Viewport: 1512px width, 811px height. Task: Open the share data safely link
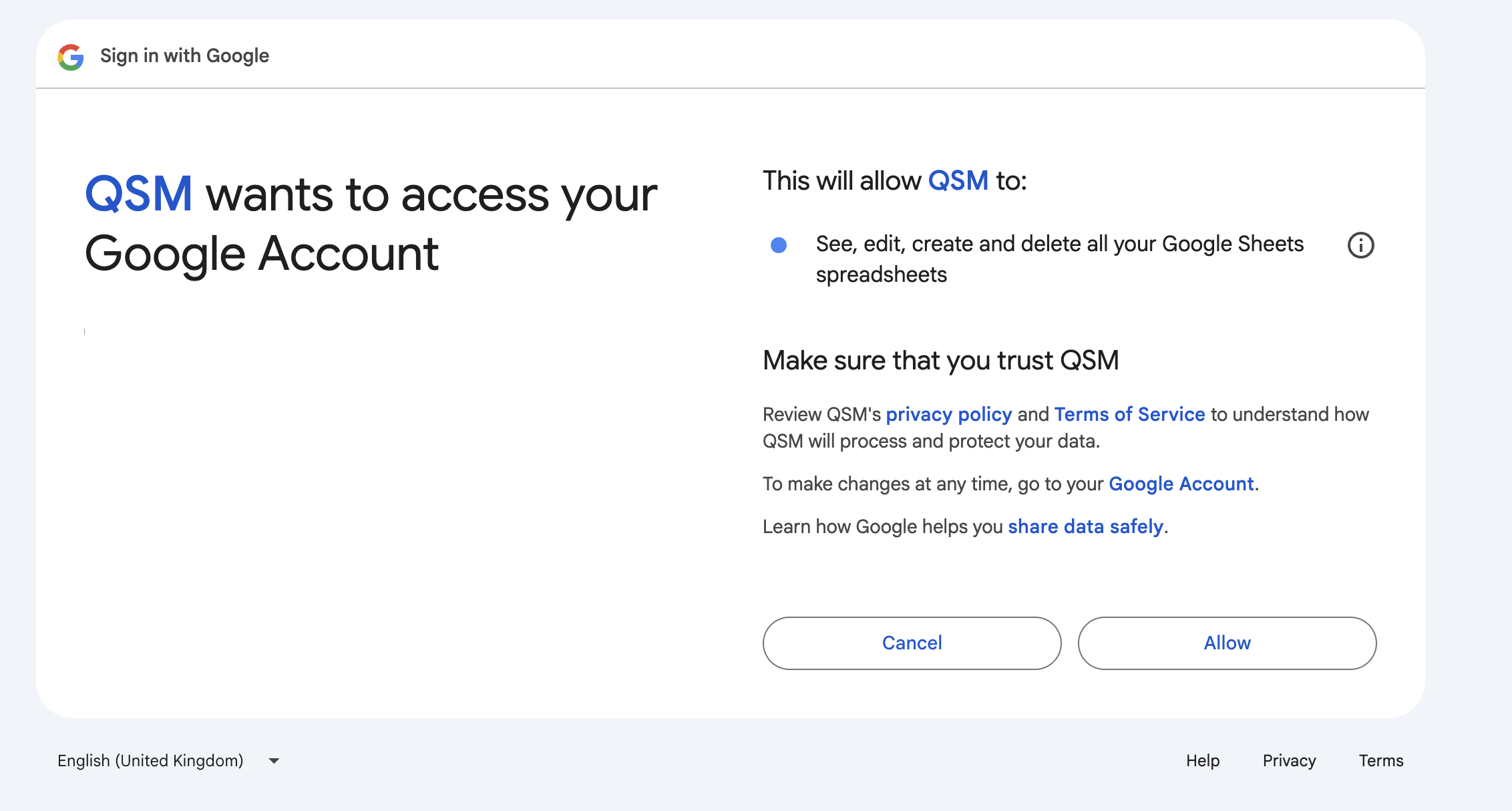(x=1085, y=526)
